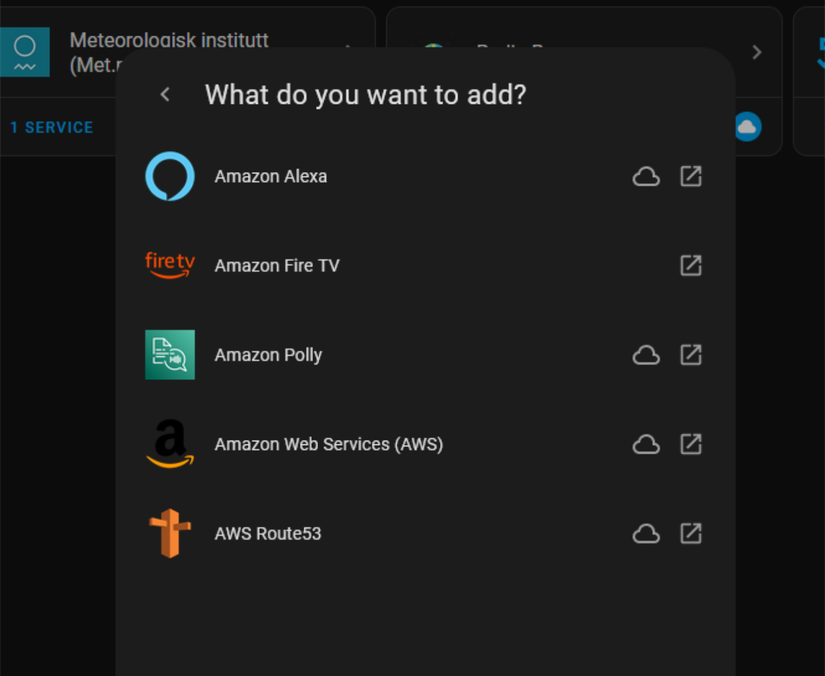The width and height of the screenshot is (825, 676).
Task: Click the Amazon Fire TV logo
Action: pyautogui.click(x=170, y=265)
